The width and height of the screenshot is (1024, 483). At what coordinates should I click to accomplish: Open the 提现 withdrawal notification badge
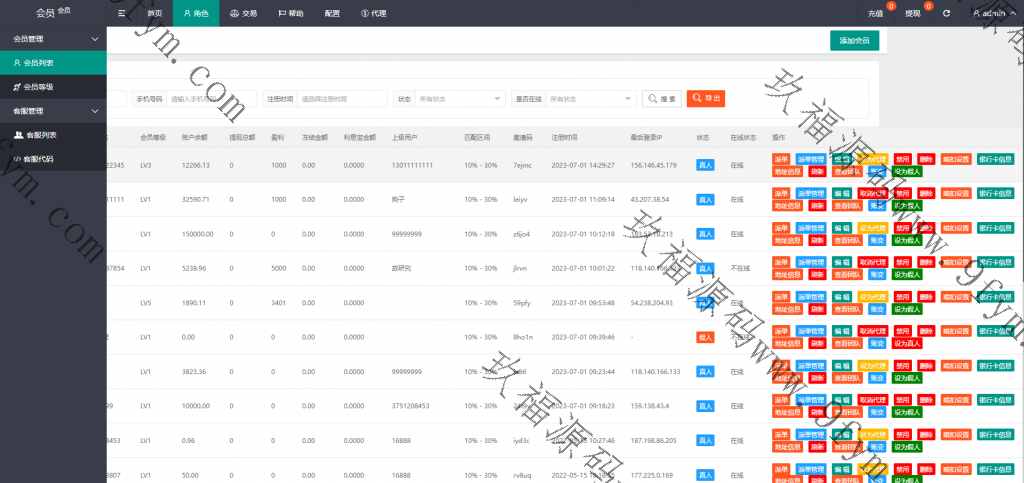pyautogui.click(x=914, y=14)
